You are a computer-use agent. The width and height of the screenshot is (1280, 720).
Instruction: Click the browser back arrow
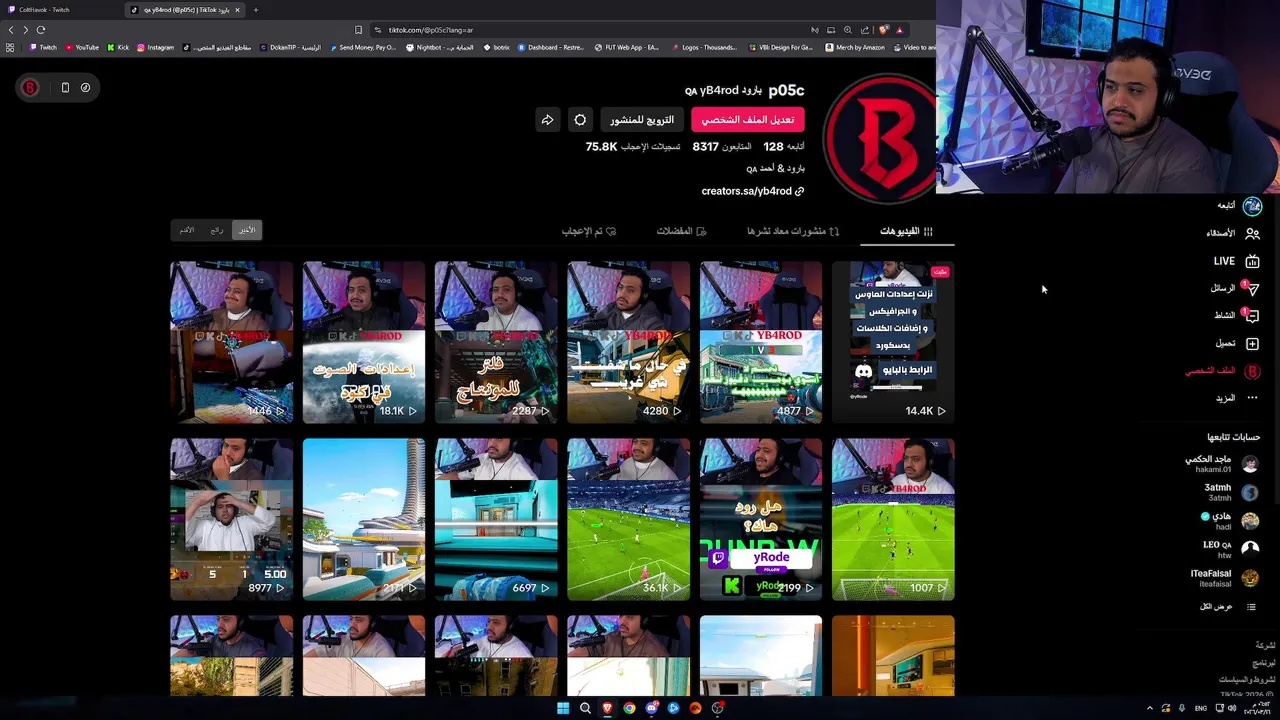click(x=11, y=30)
